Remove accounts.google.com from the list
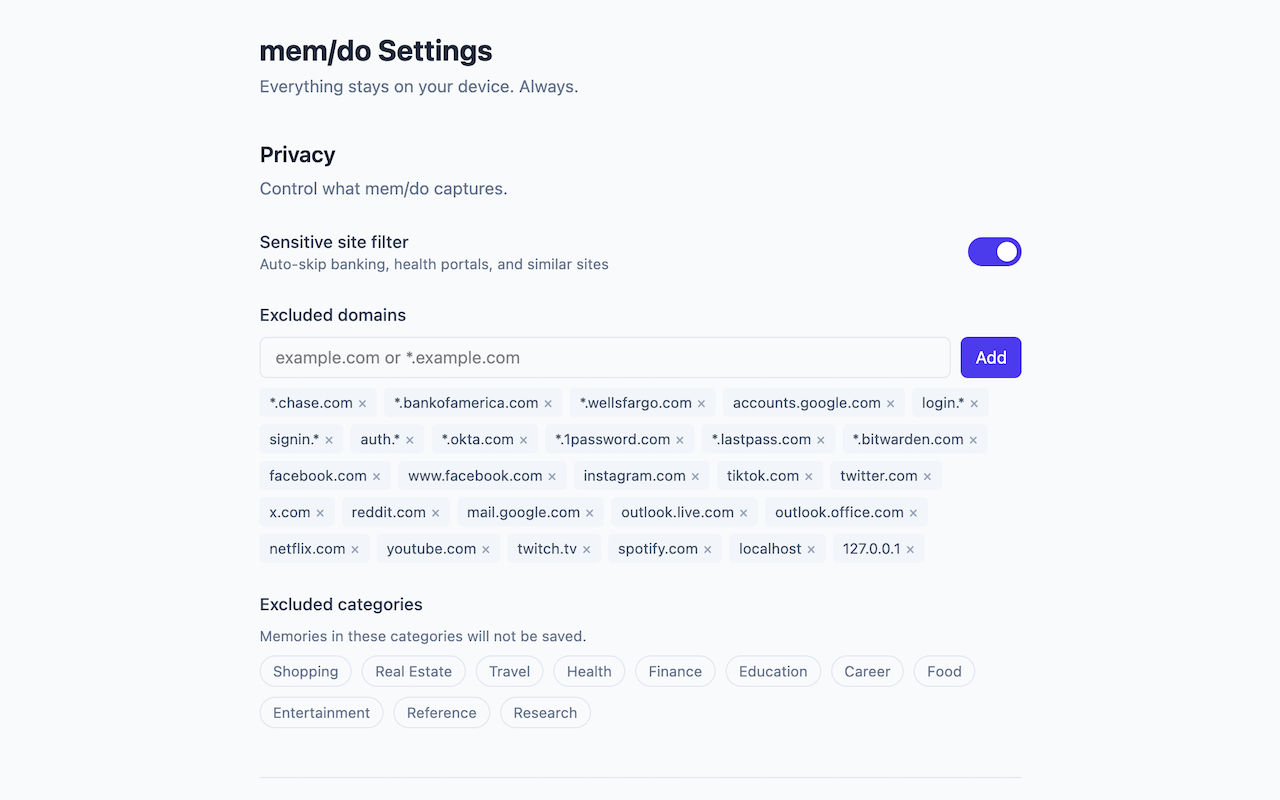 [x=891, y=402]
